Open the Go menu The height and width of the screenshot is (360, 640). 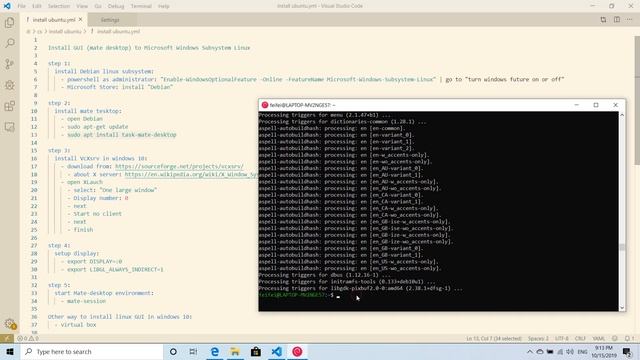point(98,6)
